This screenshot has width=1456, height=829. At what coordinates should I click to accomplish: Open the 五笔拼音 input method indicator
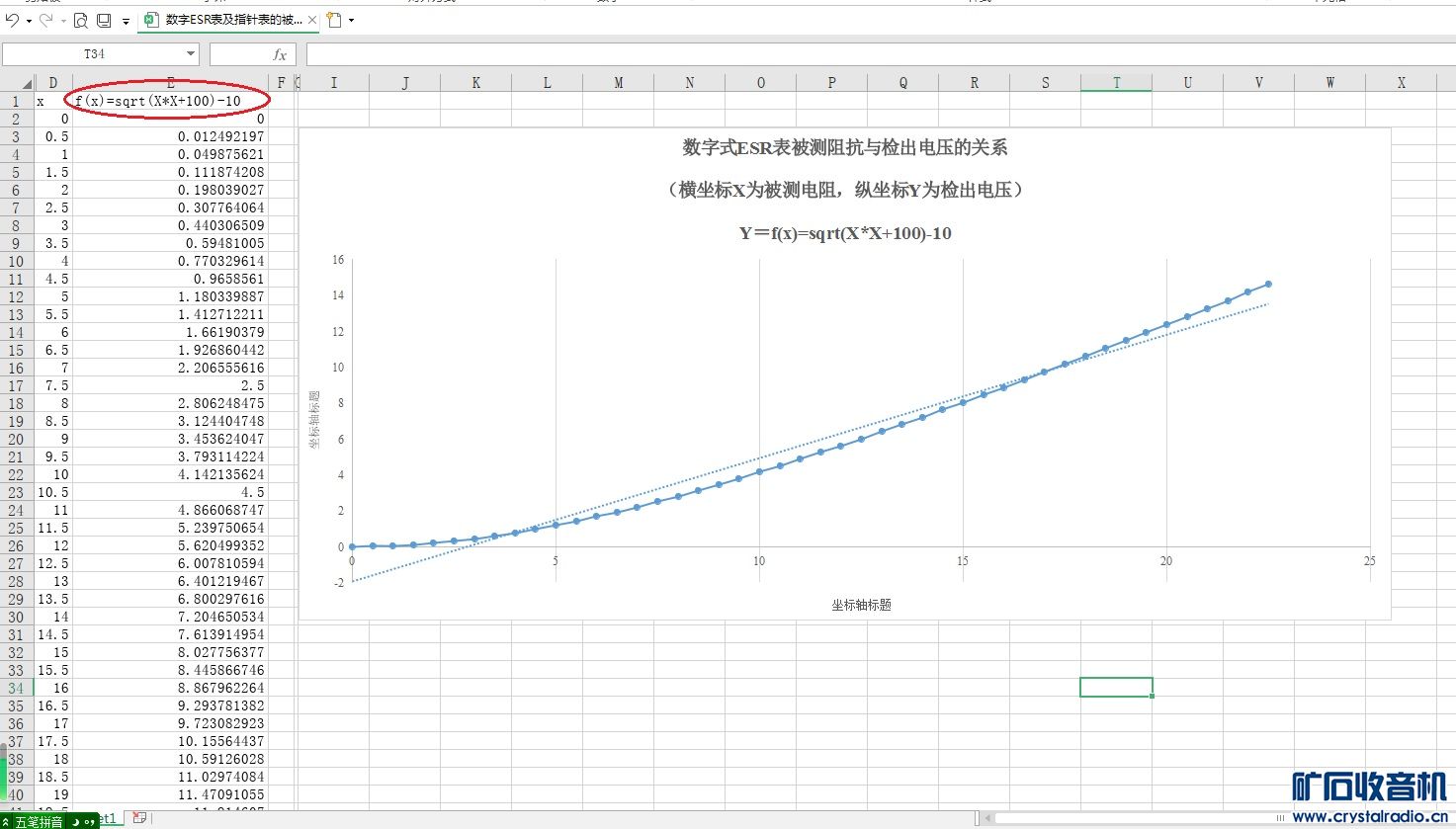click(38, 821)
